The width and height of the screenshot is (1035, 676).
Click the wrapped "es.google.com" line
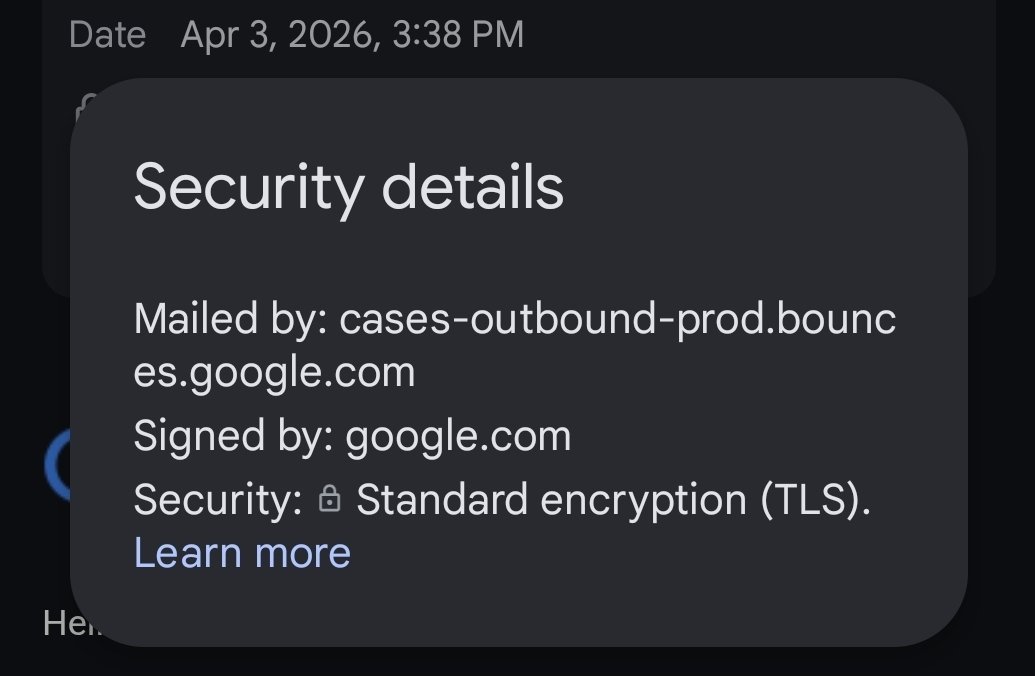point(274,372)
